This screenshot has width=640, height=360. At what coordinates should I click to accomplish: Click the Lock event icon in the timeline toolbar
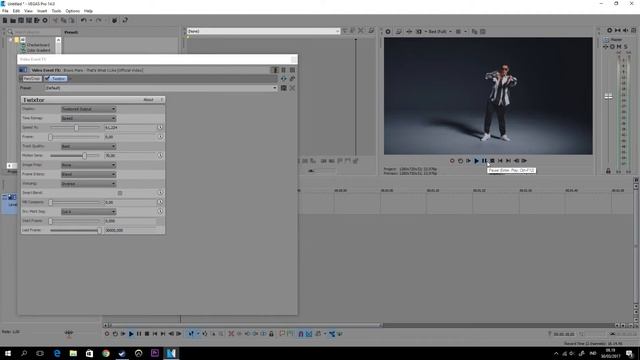(271, 334)
